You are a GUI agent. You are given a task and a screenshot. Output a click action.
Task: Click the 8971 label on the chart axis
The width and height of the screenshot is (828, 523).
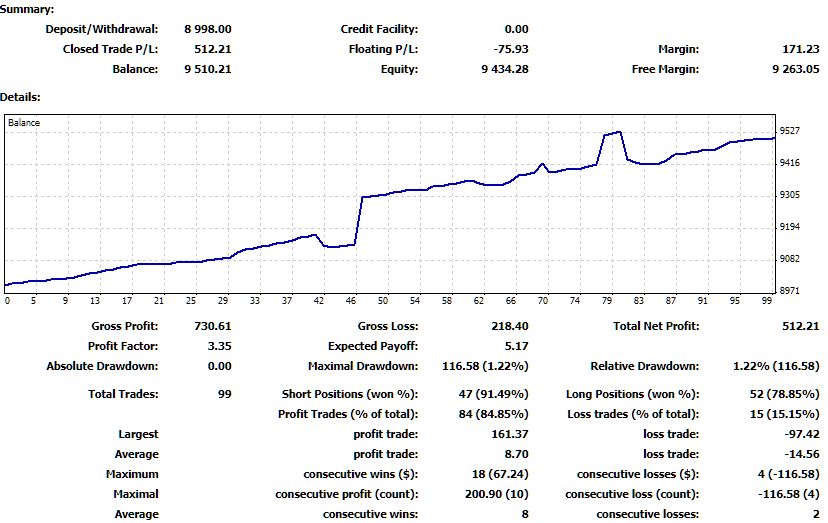point(789,291)
